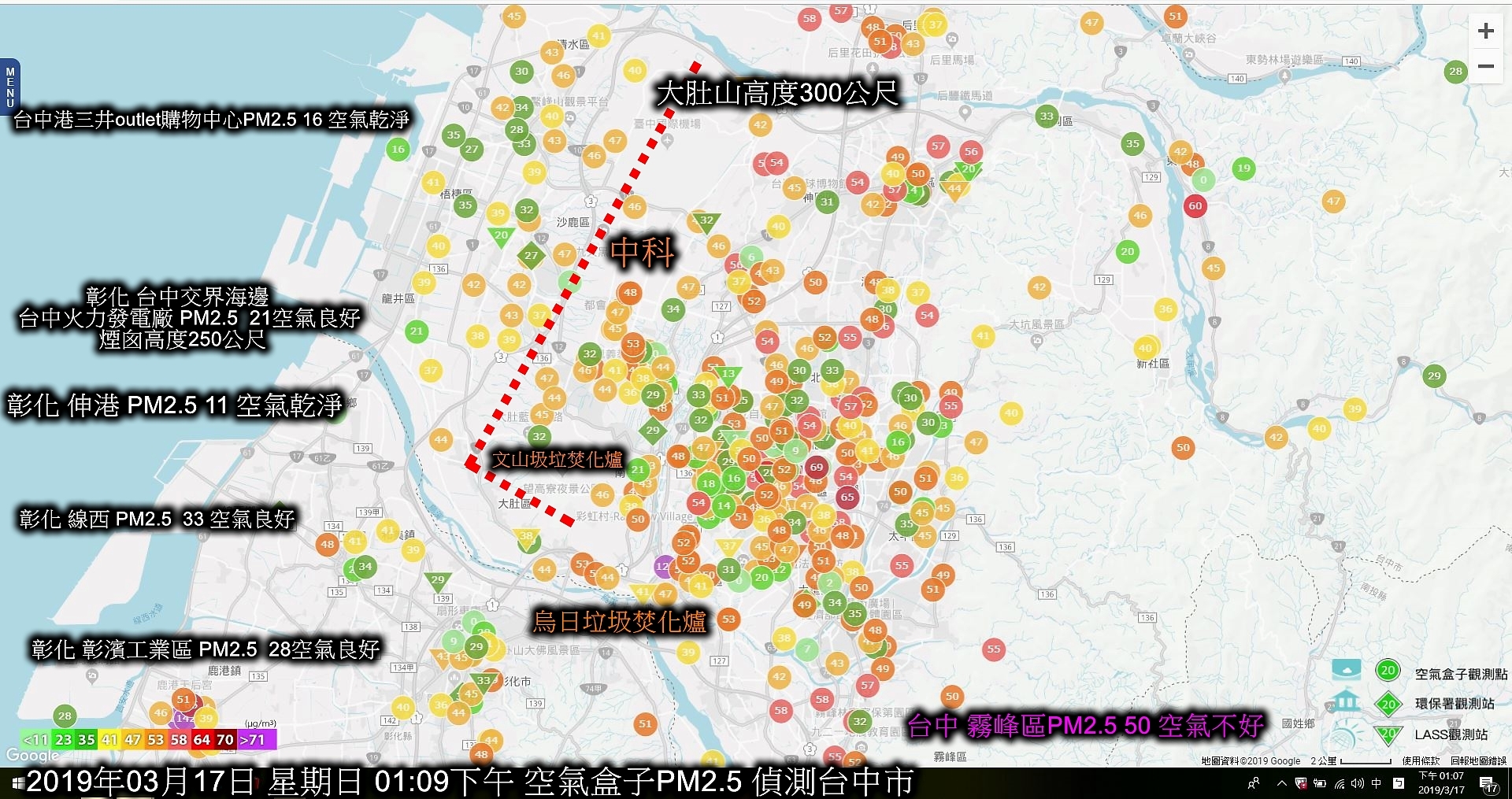1512x799 pixels.
Task: Open 回報地圖錯誤 report map error link
Action: [x=1478, y=761]
